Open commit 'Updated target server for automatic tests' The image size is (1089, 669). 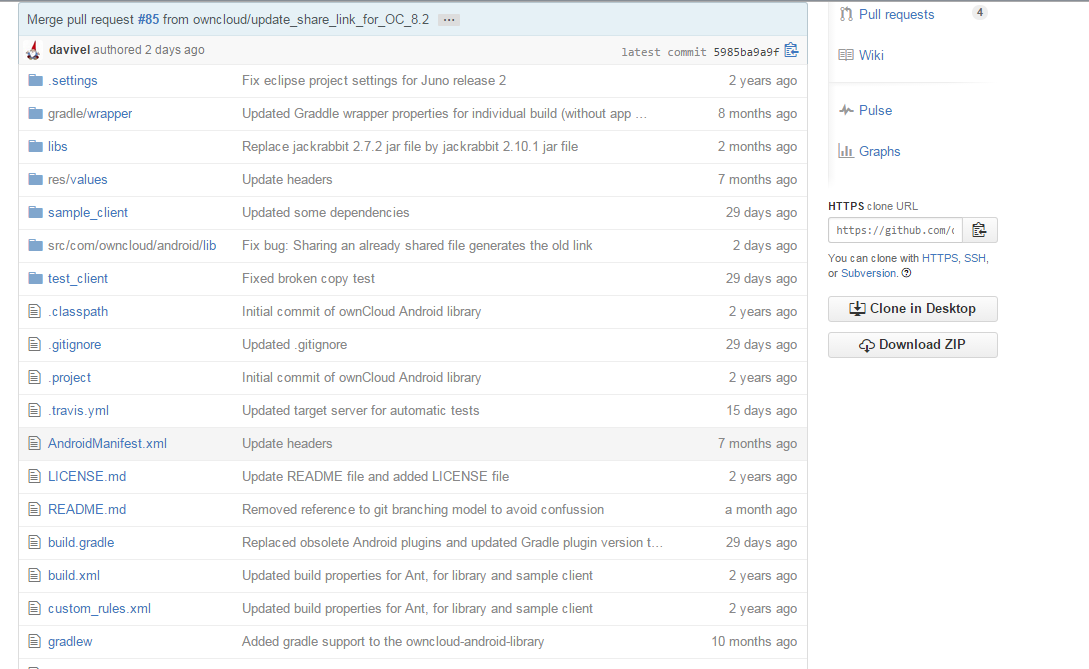360,411
